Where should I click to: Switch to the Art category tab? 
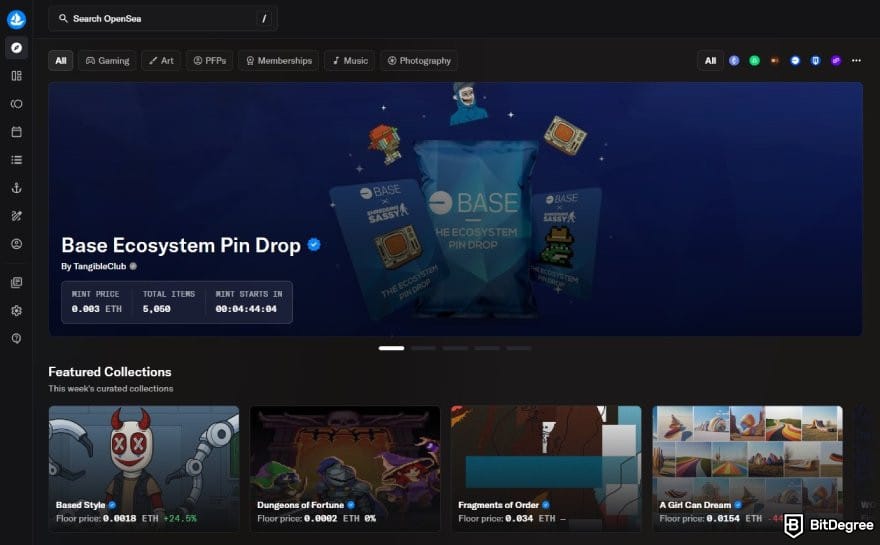point(161,61)
